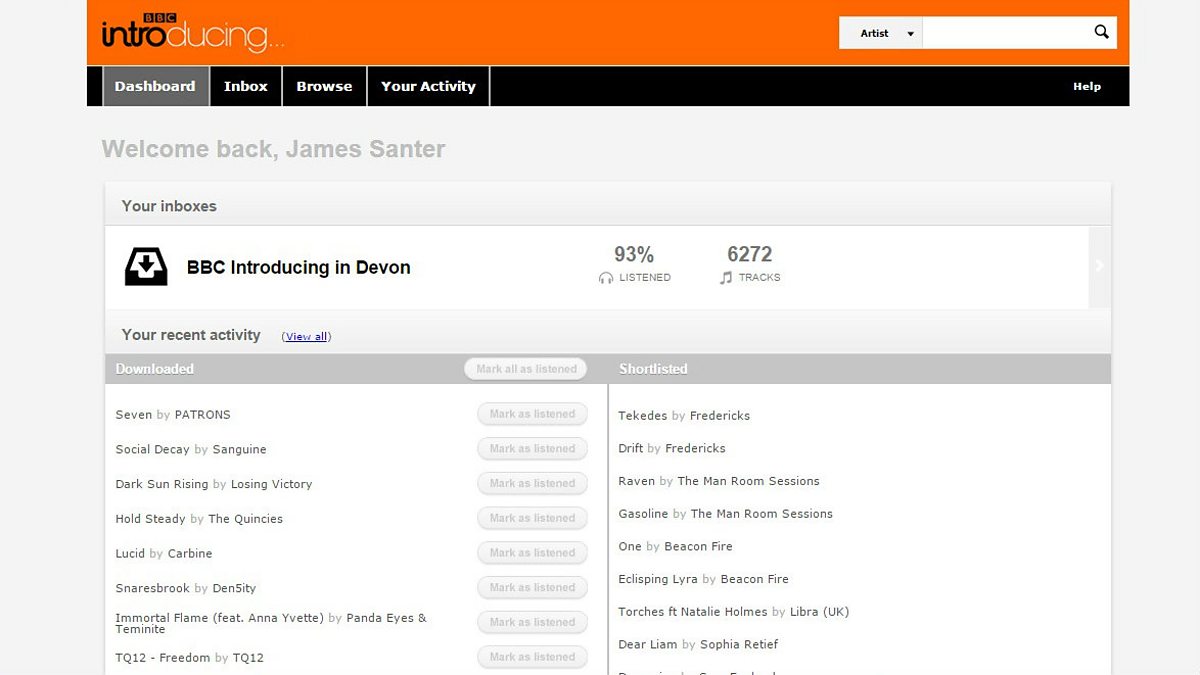Mark Hold Steady by The Quincies listened
Screen dimensions: 1200x675
pyautogui.click(x=532, y=518)
